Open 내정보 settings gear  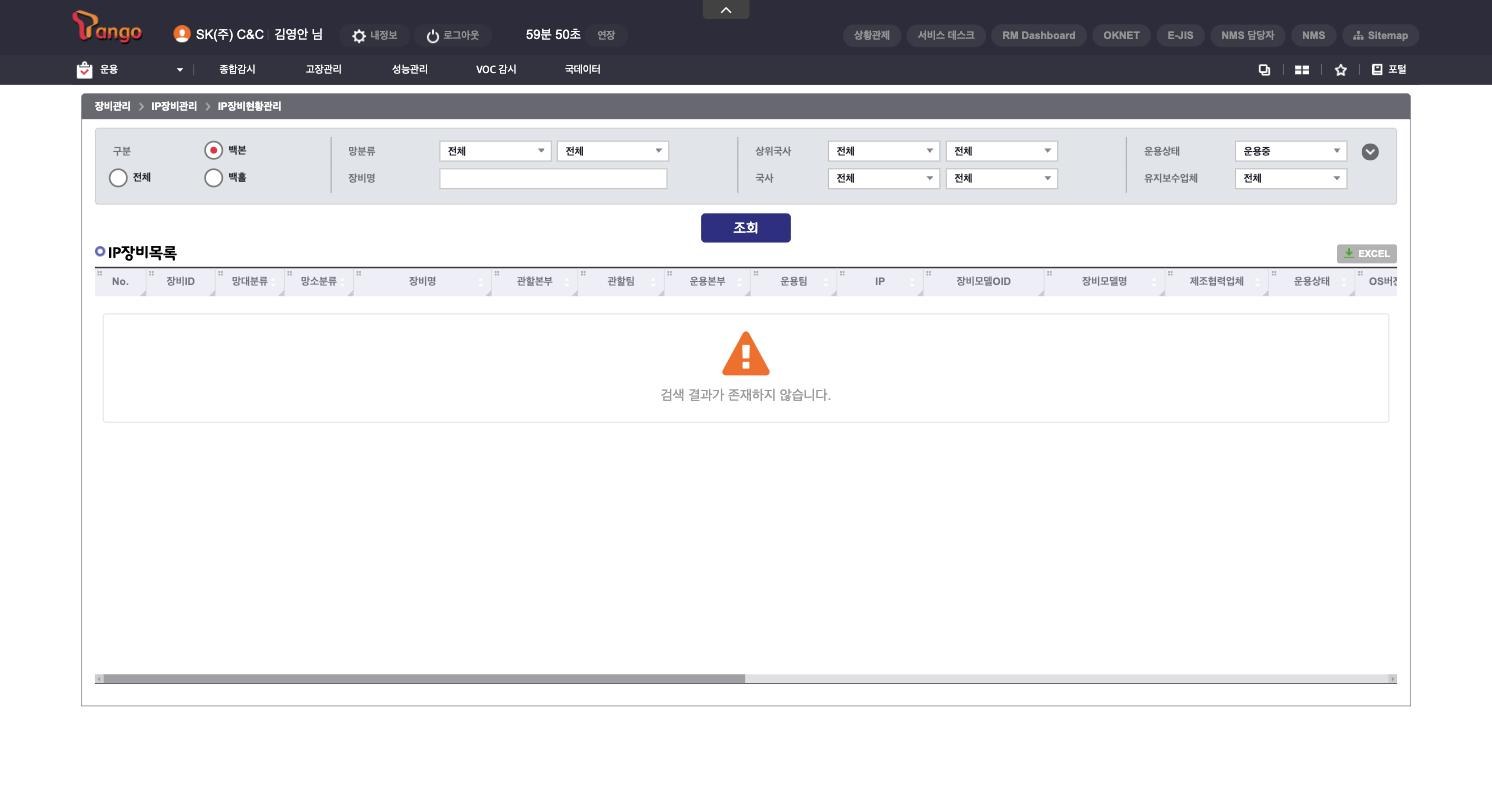point(374,35)
